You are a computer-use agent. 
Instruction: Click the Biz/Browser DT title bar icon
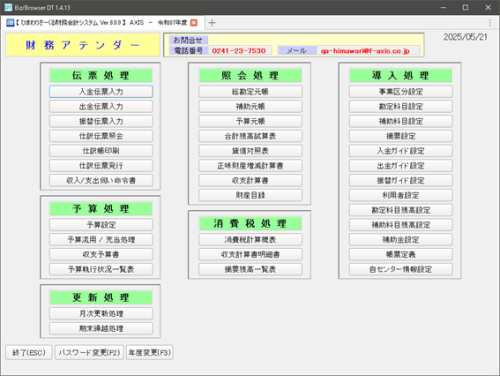8,7
